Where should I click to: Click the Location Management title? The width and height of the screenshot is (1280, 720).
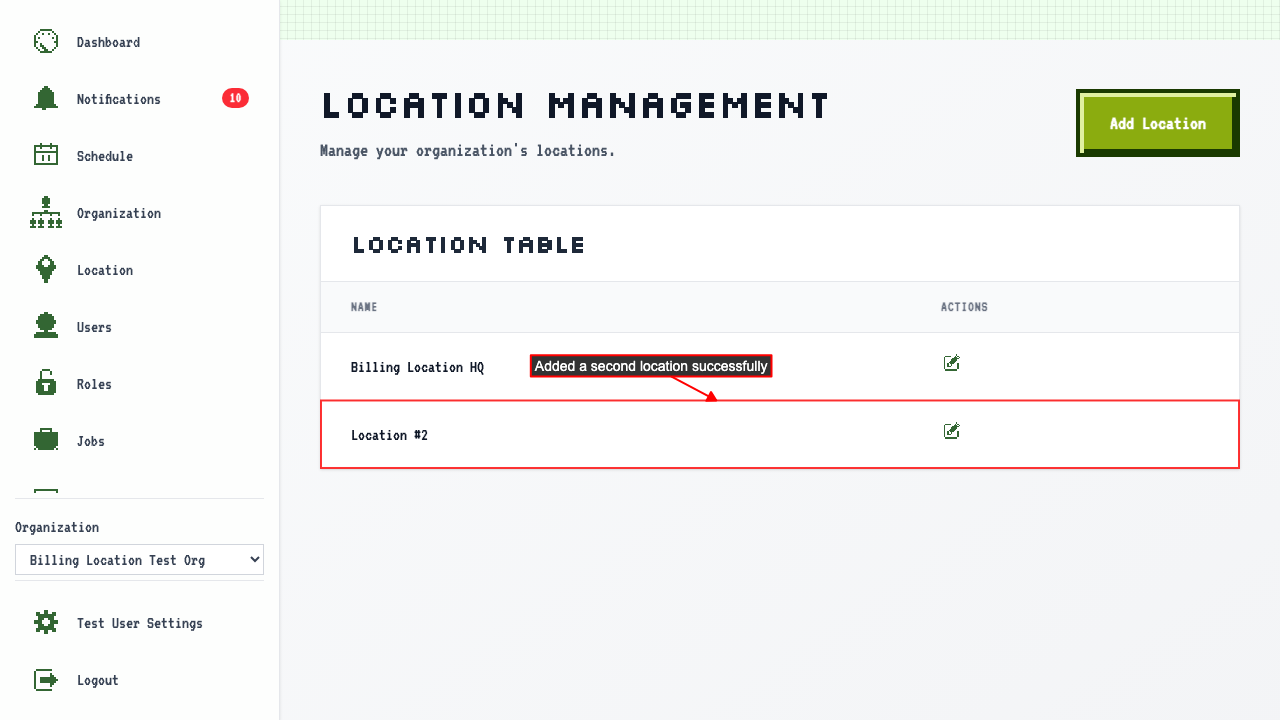click(x=575, y=105)
